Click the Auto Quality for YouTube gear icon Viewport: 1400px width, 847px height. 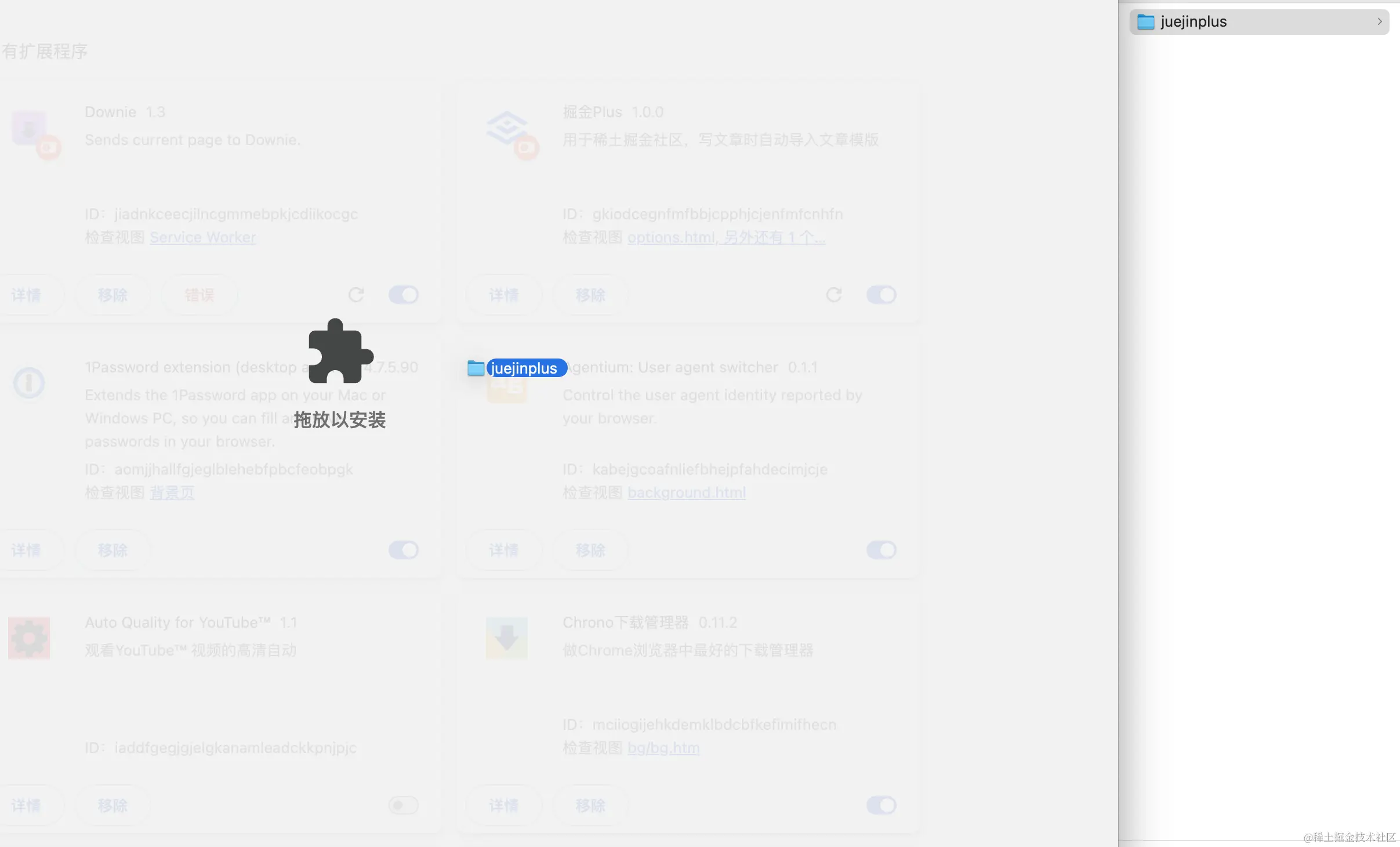pos(29,638)
